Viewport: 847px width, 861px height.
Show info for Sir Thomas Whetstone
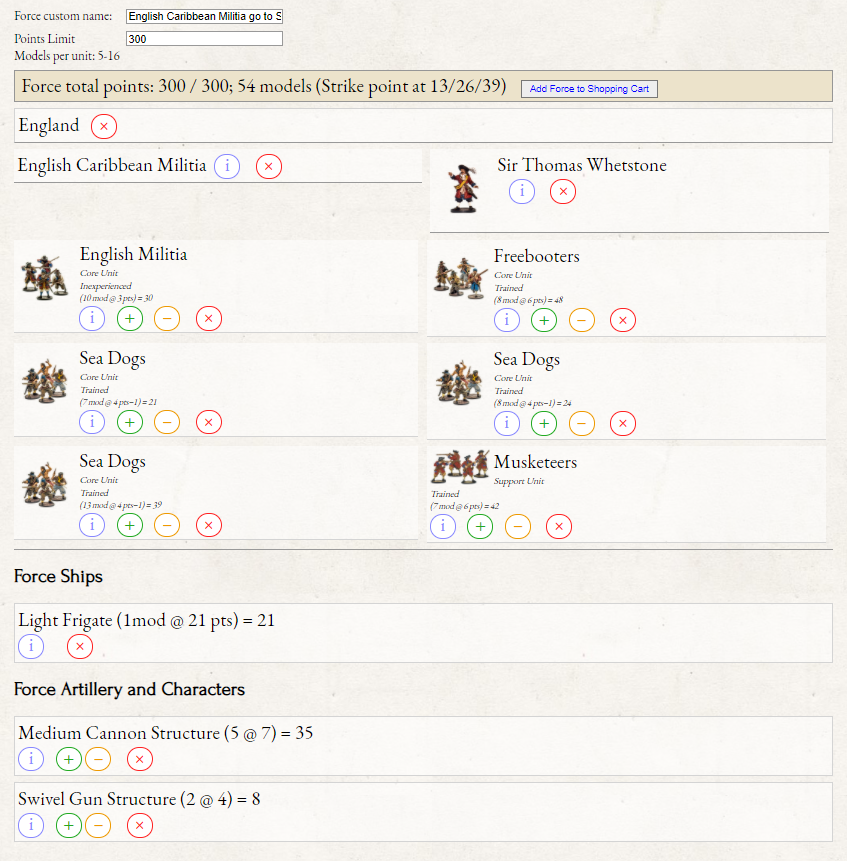(522, 191)
